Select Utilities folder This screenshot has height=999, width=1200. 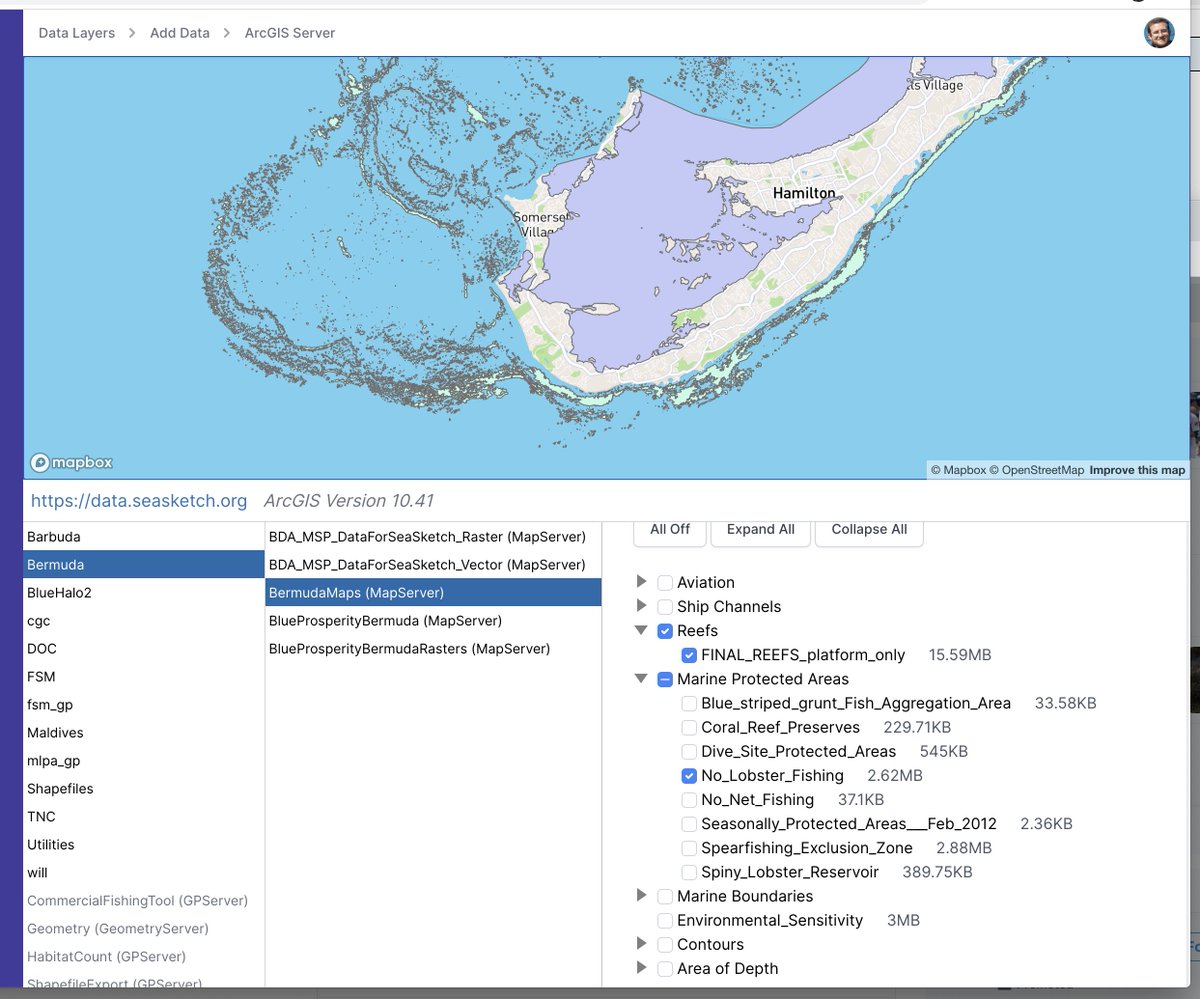point(144,845)
